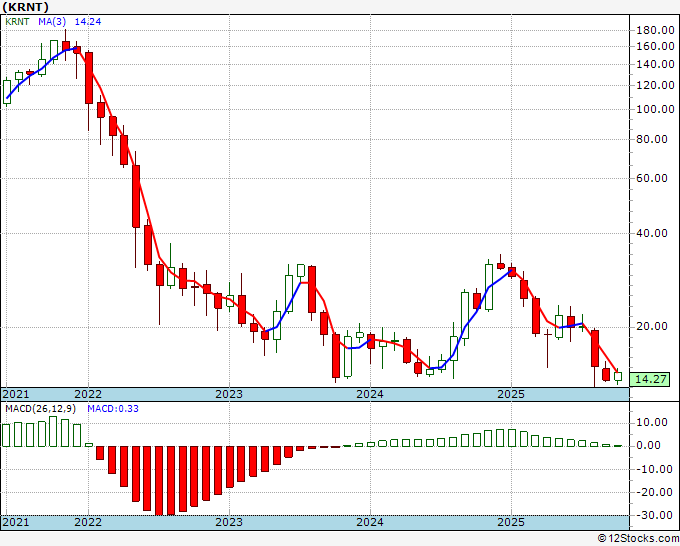The image size is (680, 546).
Task: Click the 2022 label on MACD timeline
Action: [x=88, y=522]
